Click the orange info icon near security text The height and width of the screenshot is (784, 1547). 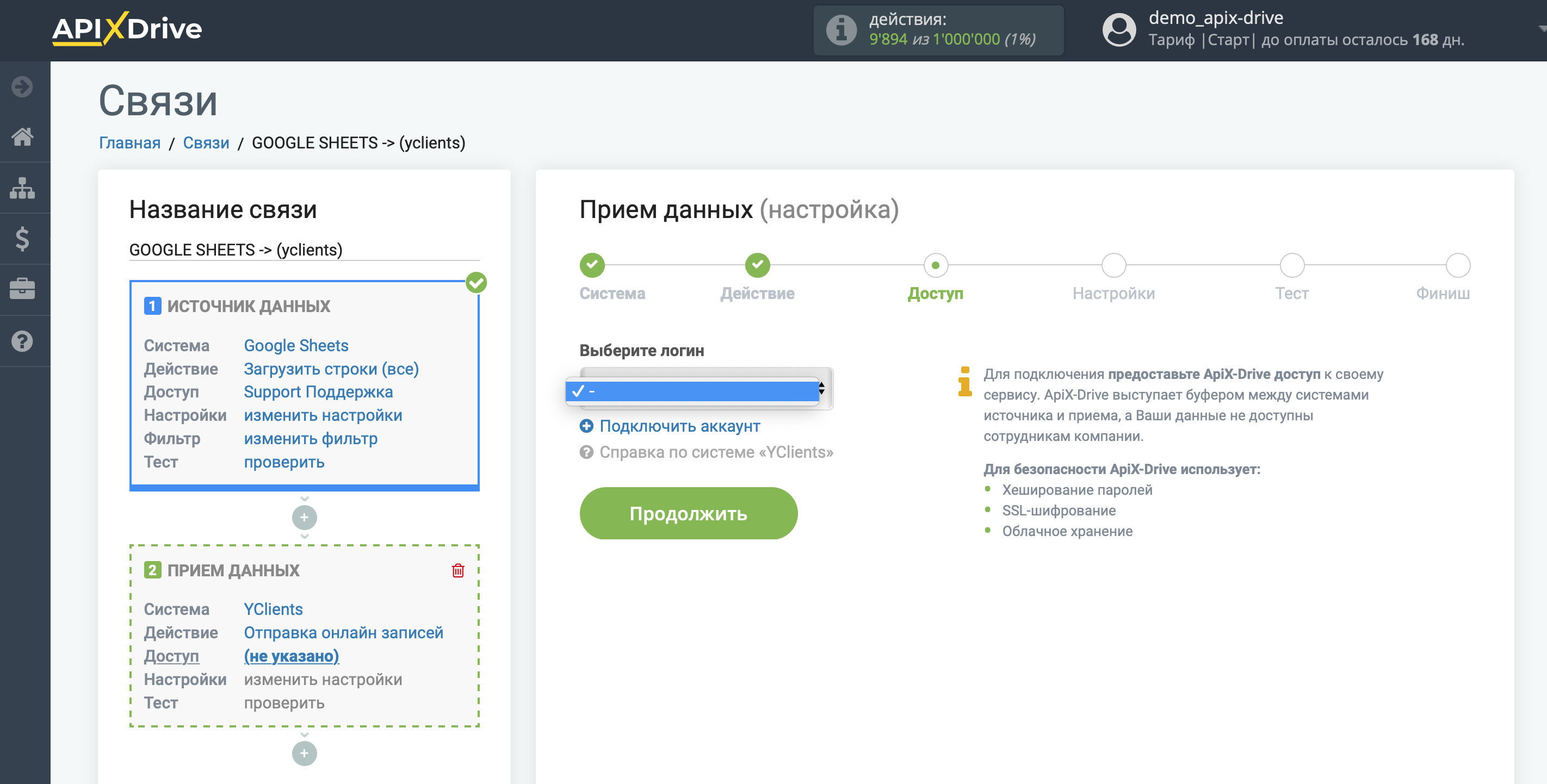(964, 381)
